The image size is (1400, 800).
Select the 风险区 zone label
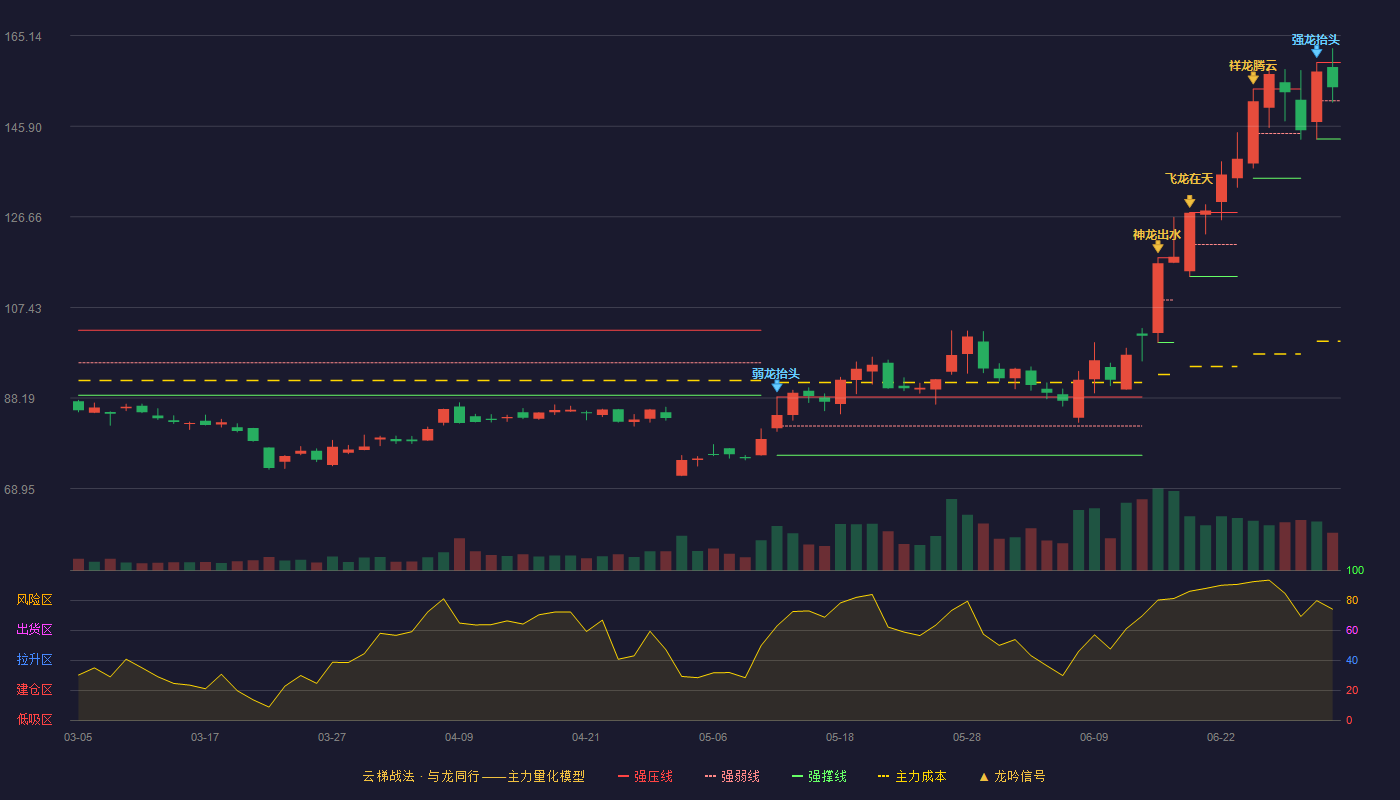point(35,600)
